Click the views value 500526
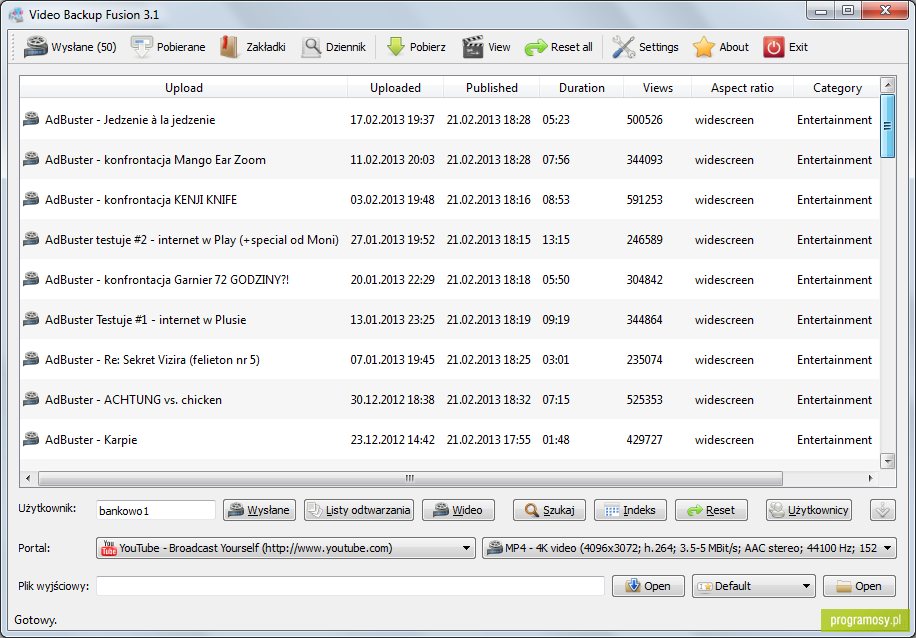 click(x=644, y=120)
